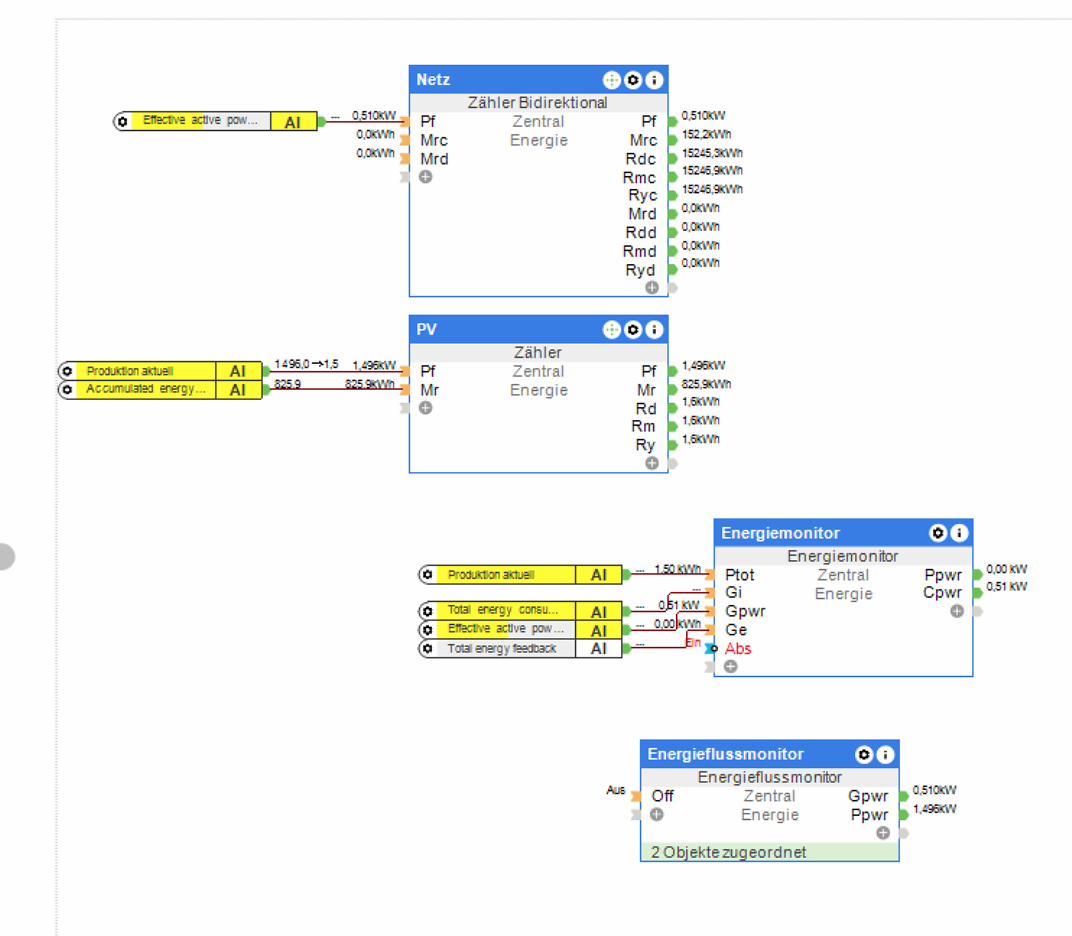Click the Rm output label on PV
This screenshot has width=1072, height=936.
643,427
